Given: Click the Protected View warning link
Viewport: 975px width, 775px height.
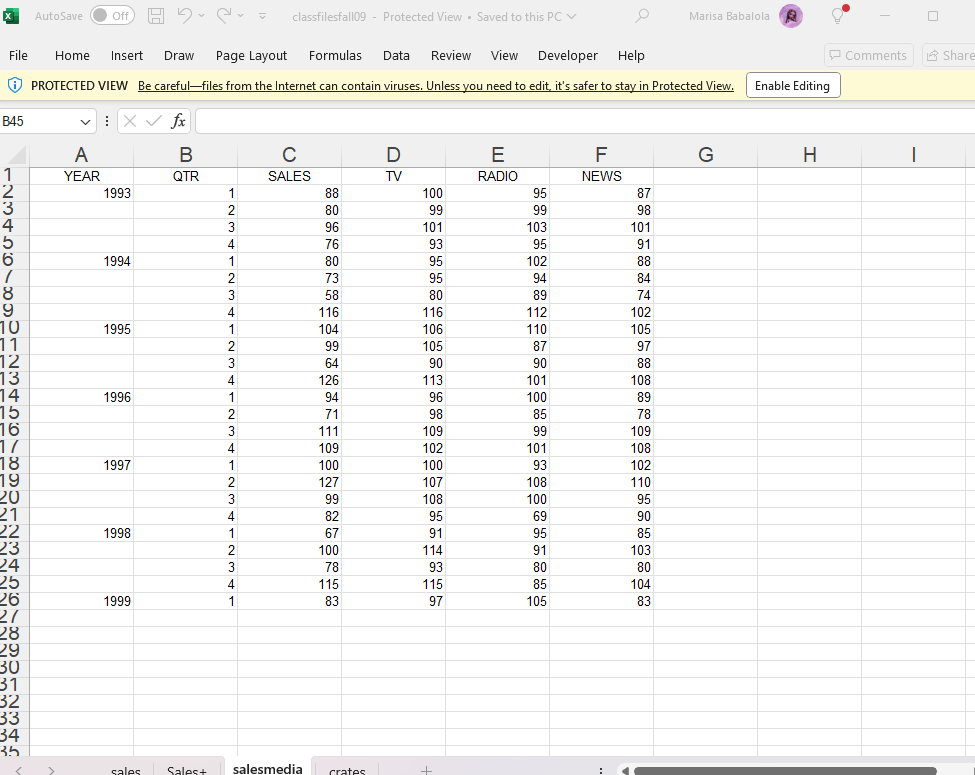Looking at the screenshot, I should tap(435, 85).
